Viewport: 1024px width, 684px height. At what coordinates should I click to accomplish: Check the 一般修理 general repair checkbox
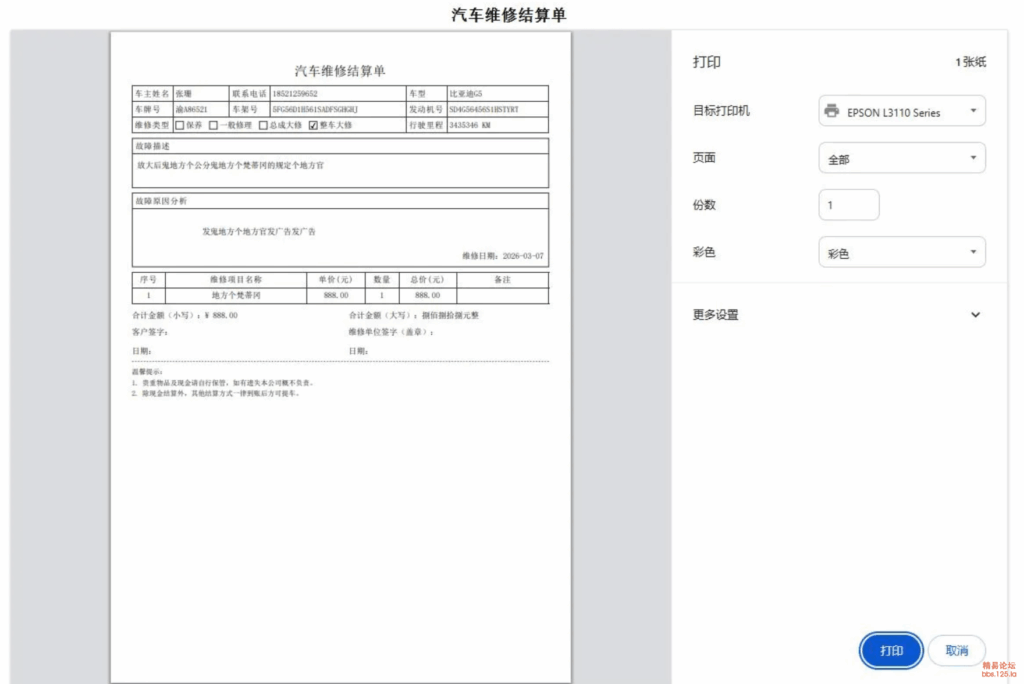click(212, 127)
